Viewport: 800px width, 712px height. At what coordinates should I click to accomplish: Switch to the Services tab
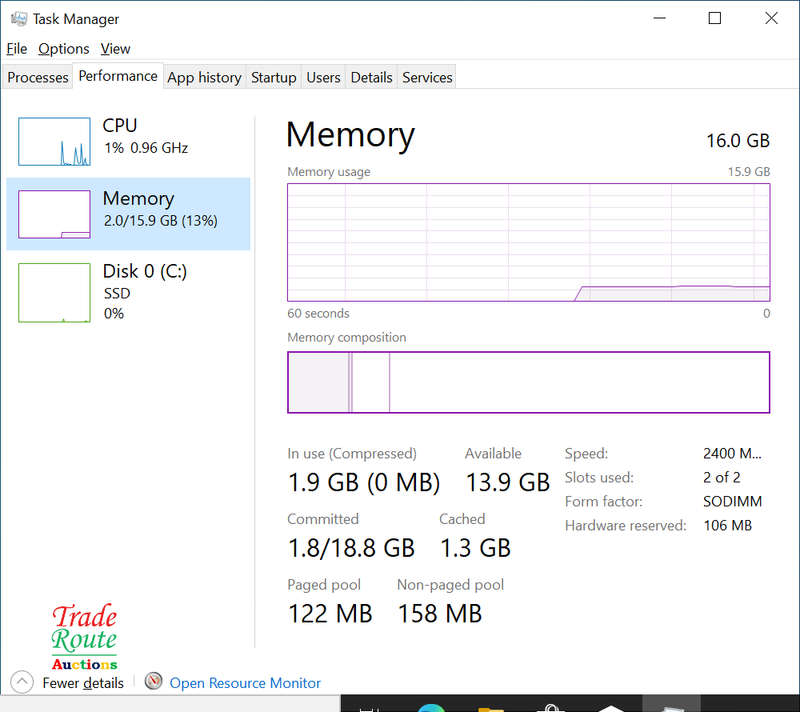click(427, 77)
